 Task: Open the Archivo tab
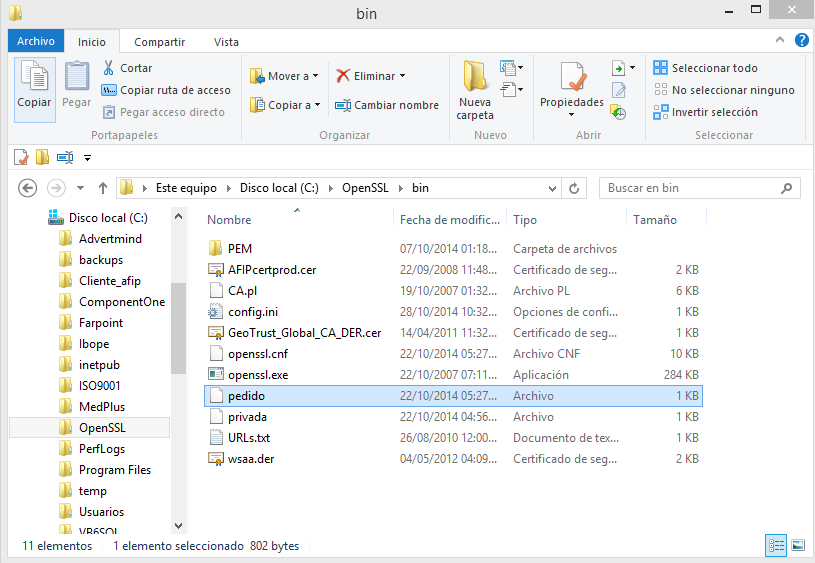(36, 41)
